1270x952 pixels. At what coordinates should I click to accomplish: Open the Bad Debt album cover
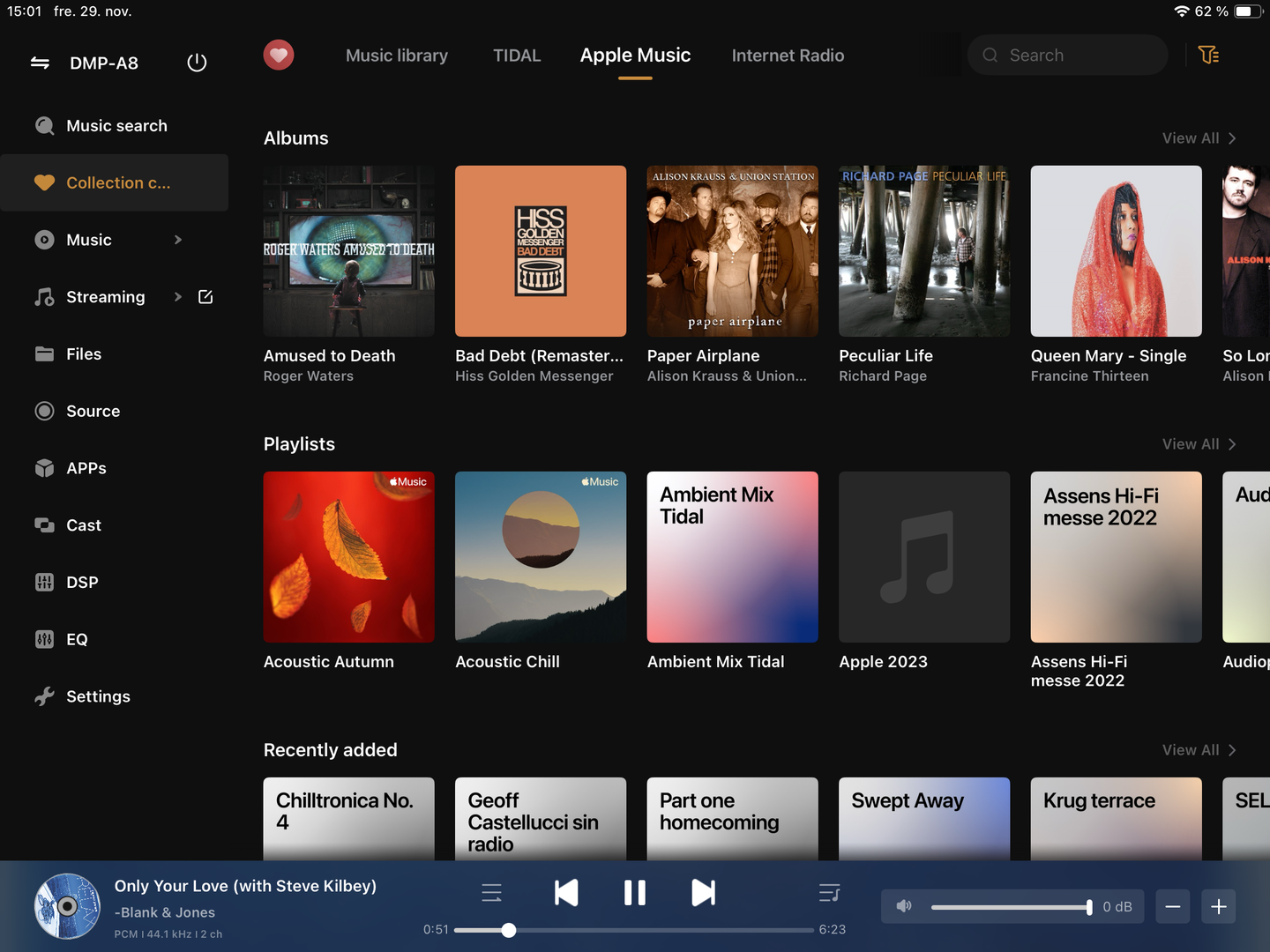541,251
